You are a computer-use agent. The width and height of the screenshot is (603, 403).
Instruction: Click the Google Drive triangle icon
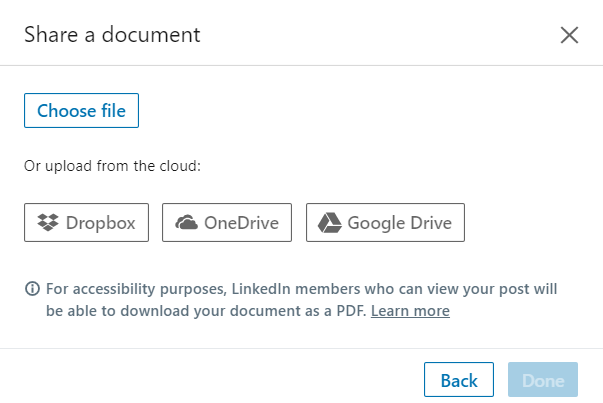point(330,222)
